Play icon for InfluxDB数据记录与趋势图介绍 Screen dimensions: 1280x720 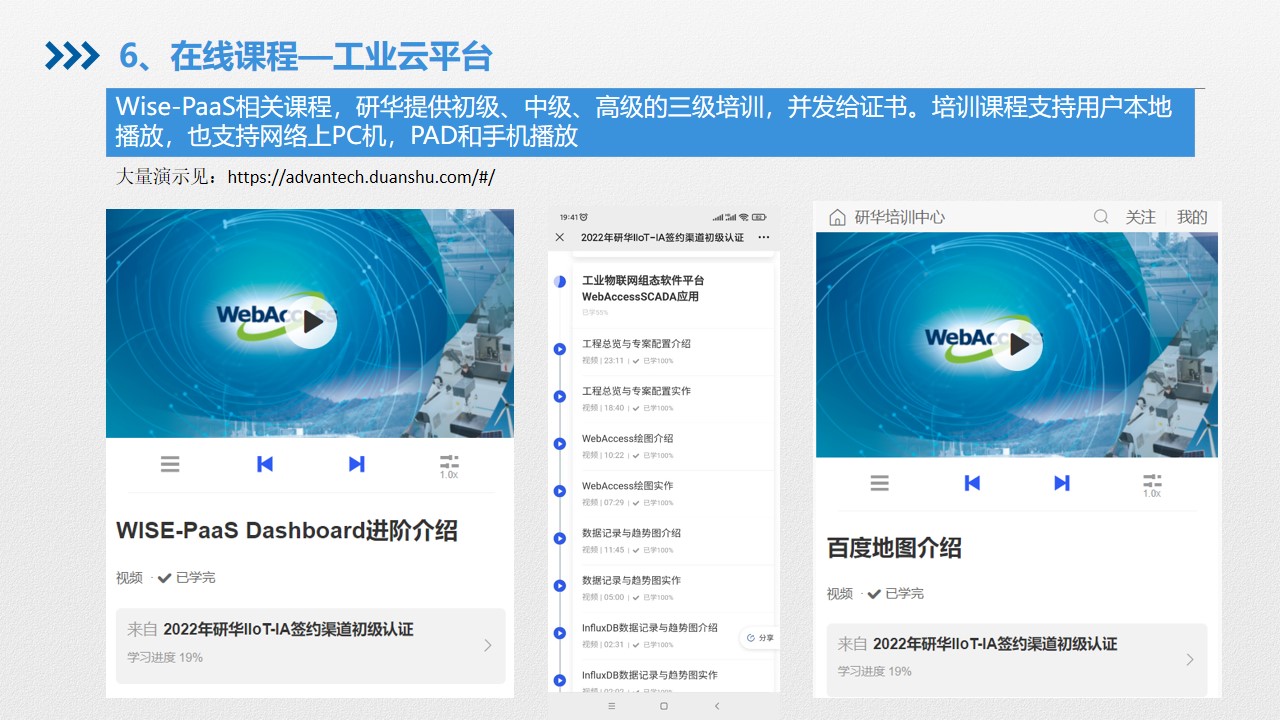[560, 633]
